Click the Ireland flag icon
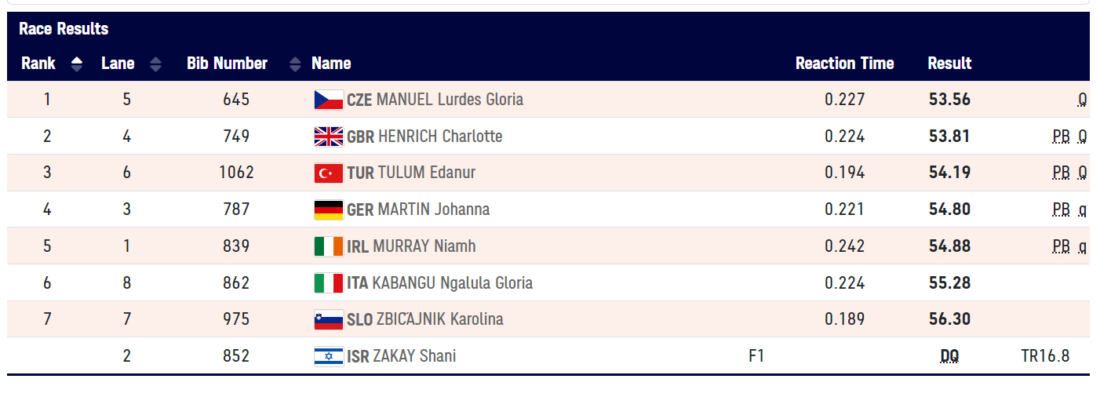This screenshot has width=1100, height=397. pyautogui.click(x=328, y=246)
